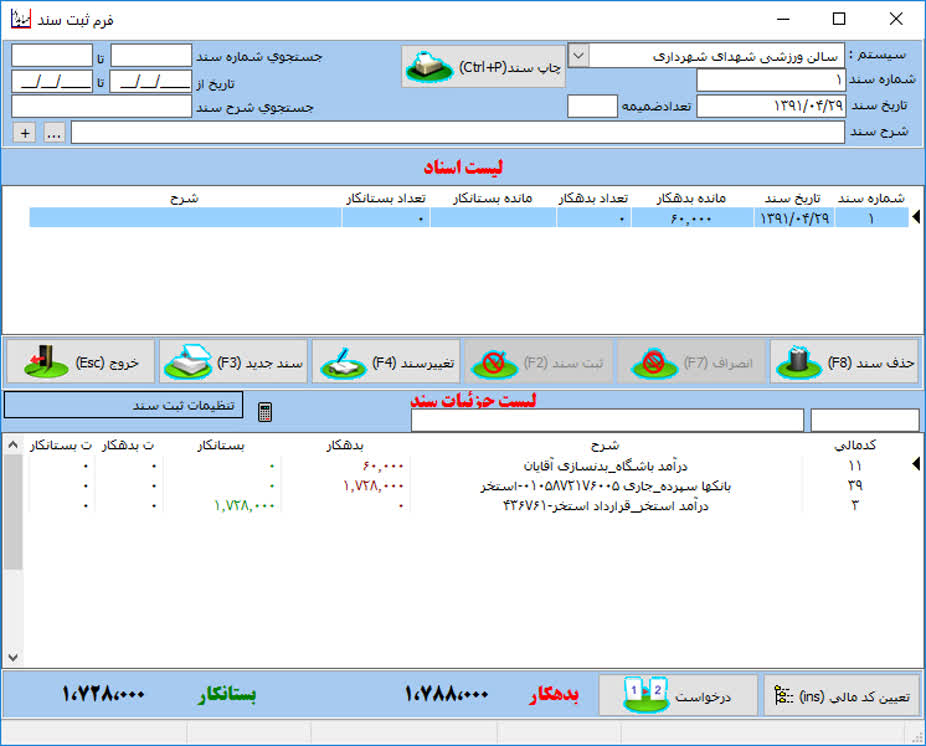Click the up arrow of details scrollbar
Viewport: 926px width, 746px height.
click(13, 445)
